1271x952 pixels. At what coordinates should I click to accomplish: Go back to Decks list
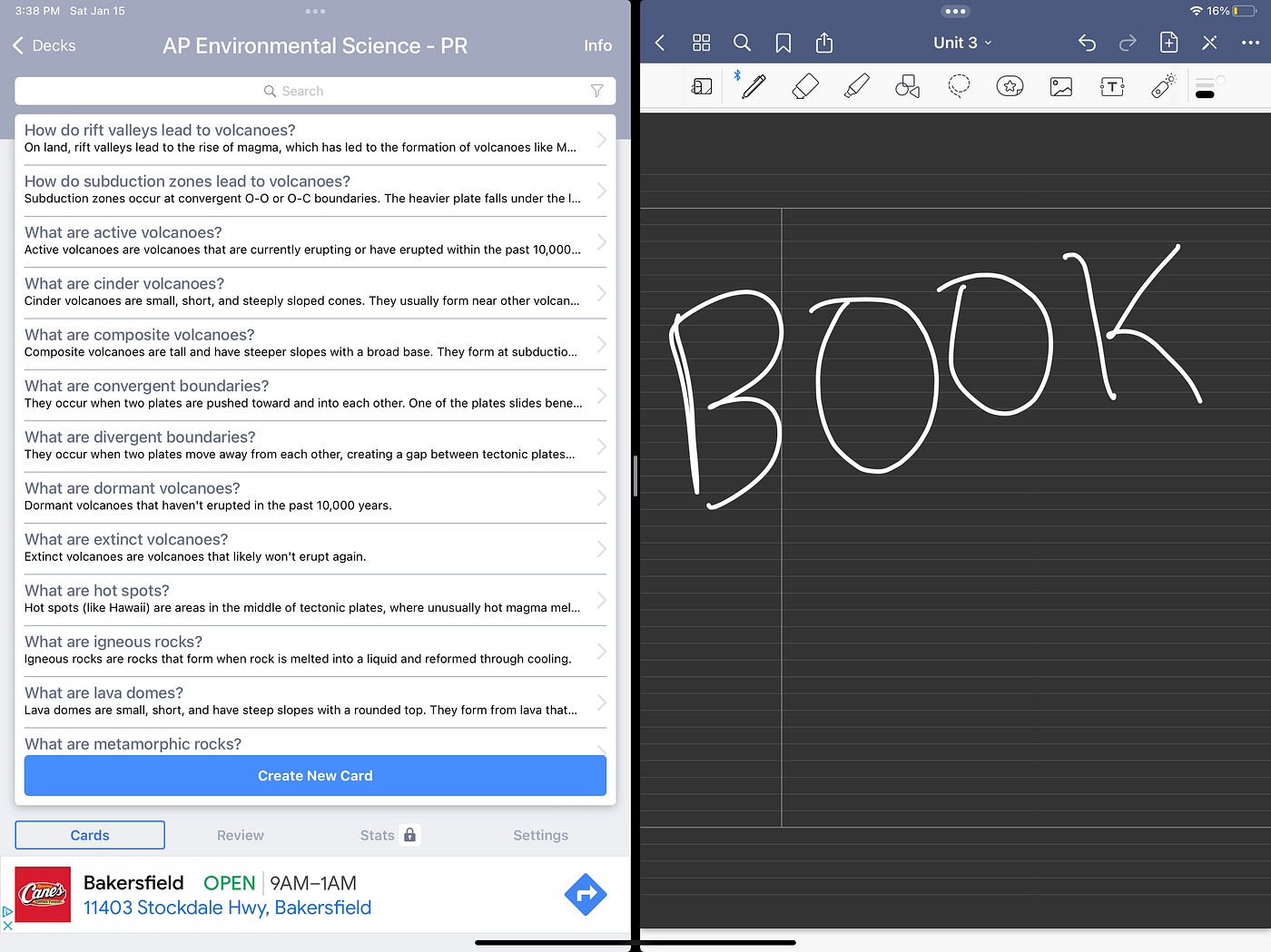pos(44,45)
